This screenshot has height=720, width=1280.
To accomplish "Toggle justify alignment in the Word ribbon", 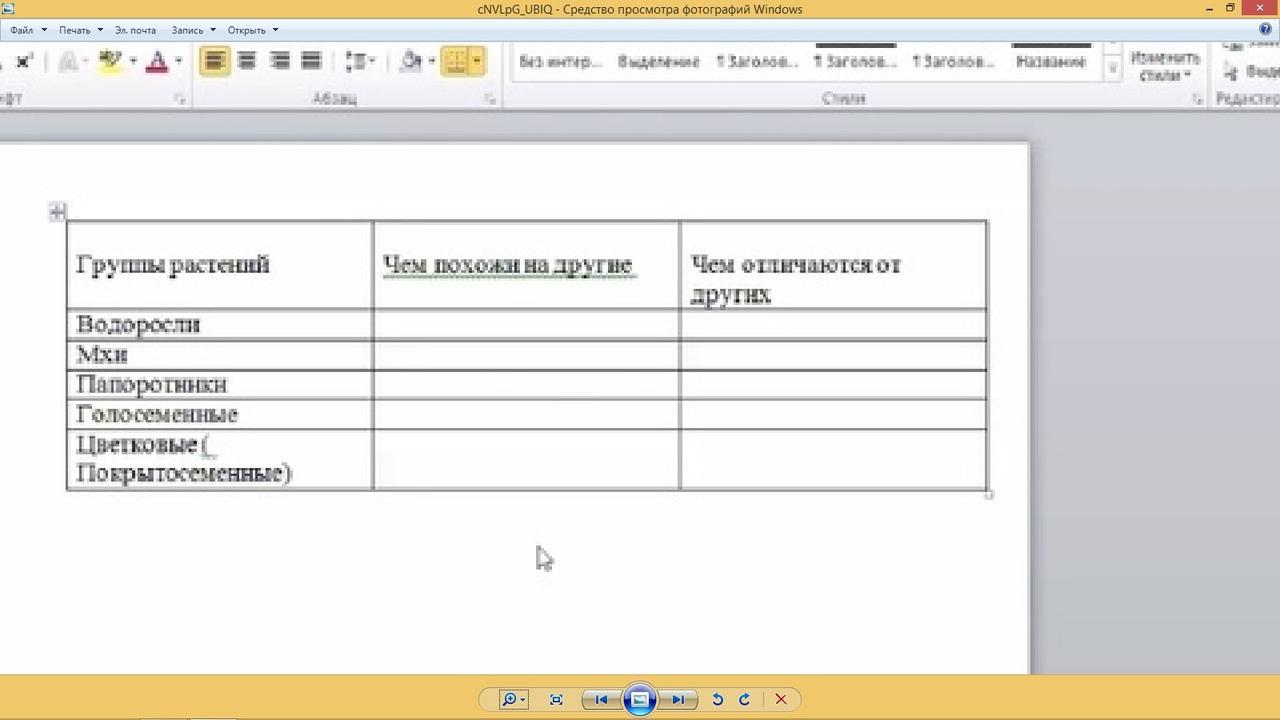I will tap(311, 61).
